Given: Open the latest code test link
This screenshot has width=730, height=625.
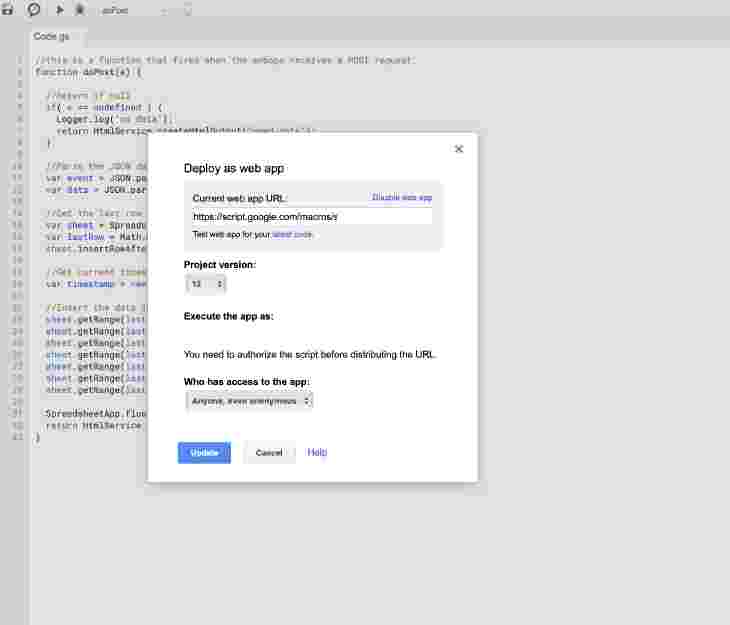Looking at the screenshot, I should (x=292, y=234).
